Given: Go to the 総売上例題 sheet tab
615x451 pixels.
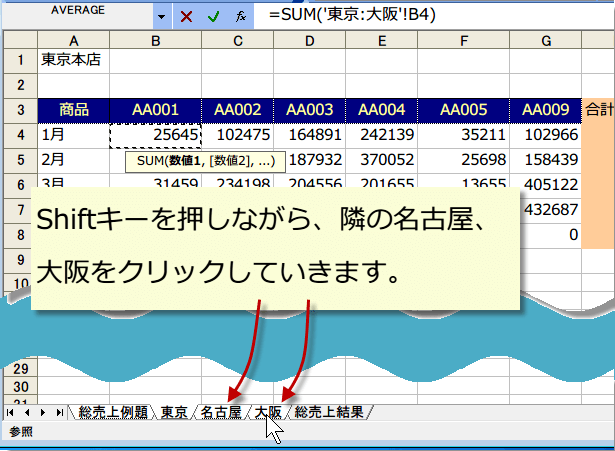Looking at the screenshot, I should tap(115, 412).
